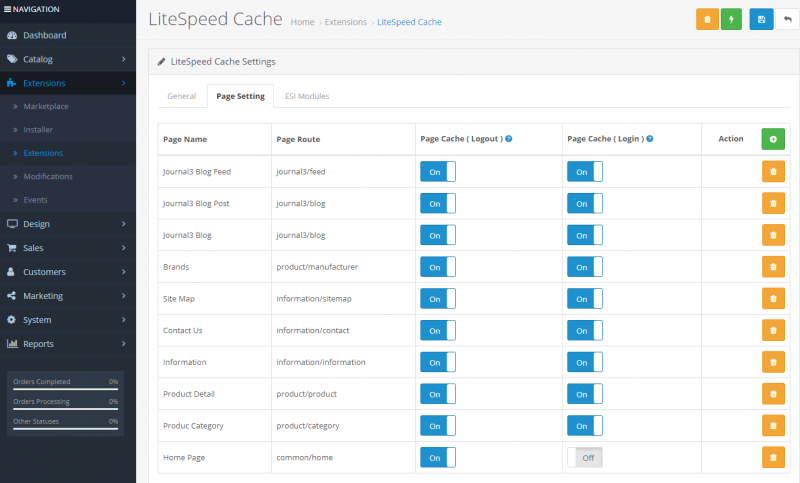
Task: Toggle logout cache for Product Detail
Action: click(x=438, y=394)
